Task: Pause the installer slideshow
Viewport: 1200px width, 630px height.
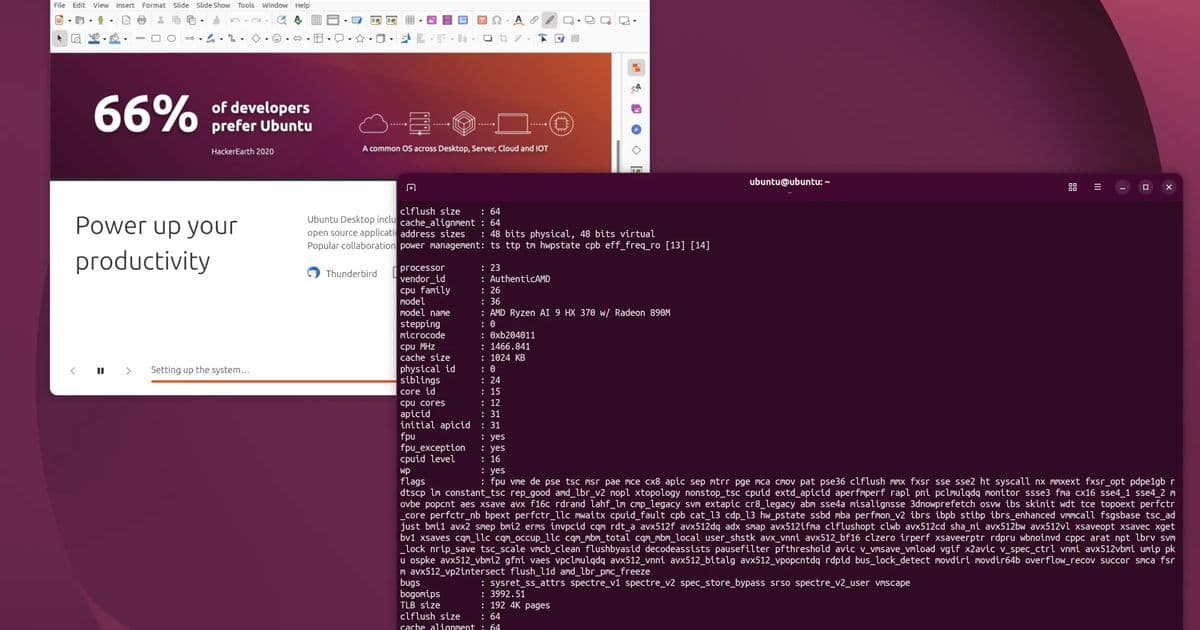Action: point(101,370)
